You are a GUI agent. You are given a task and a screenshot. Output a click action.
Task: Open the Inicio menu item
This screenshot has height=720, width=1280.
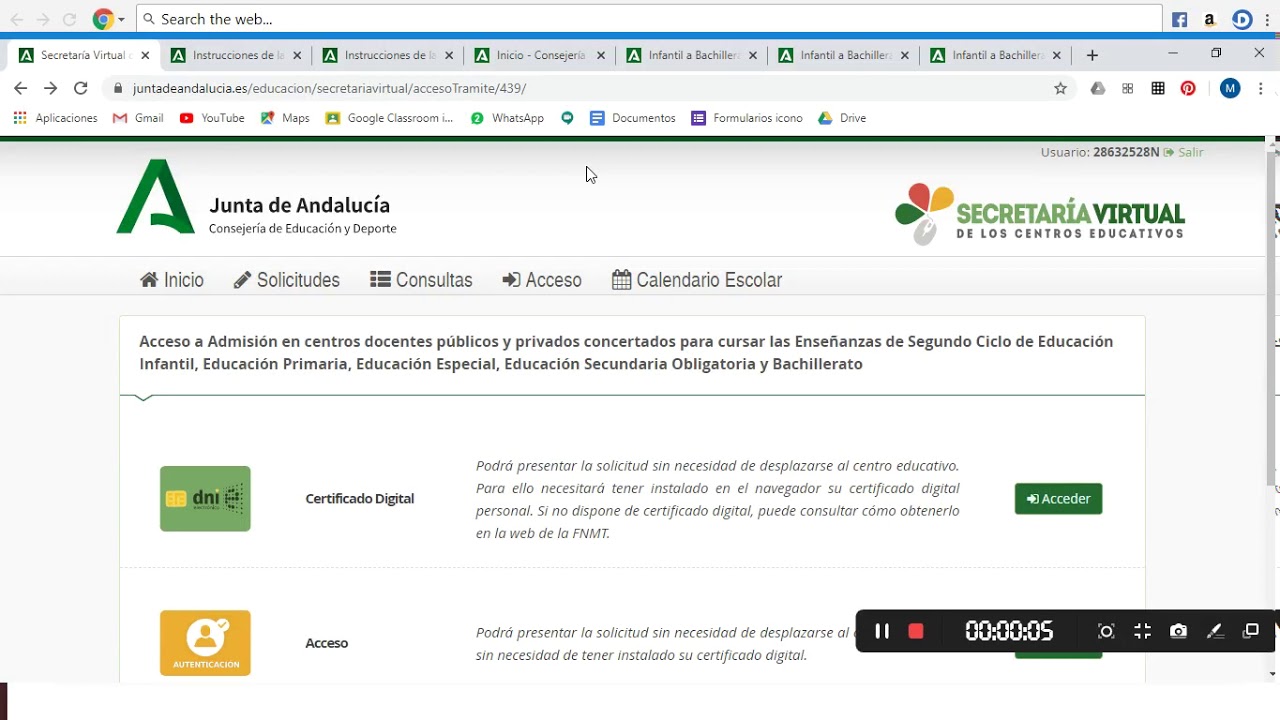pos(172,280)
